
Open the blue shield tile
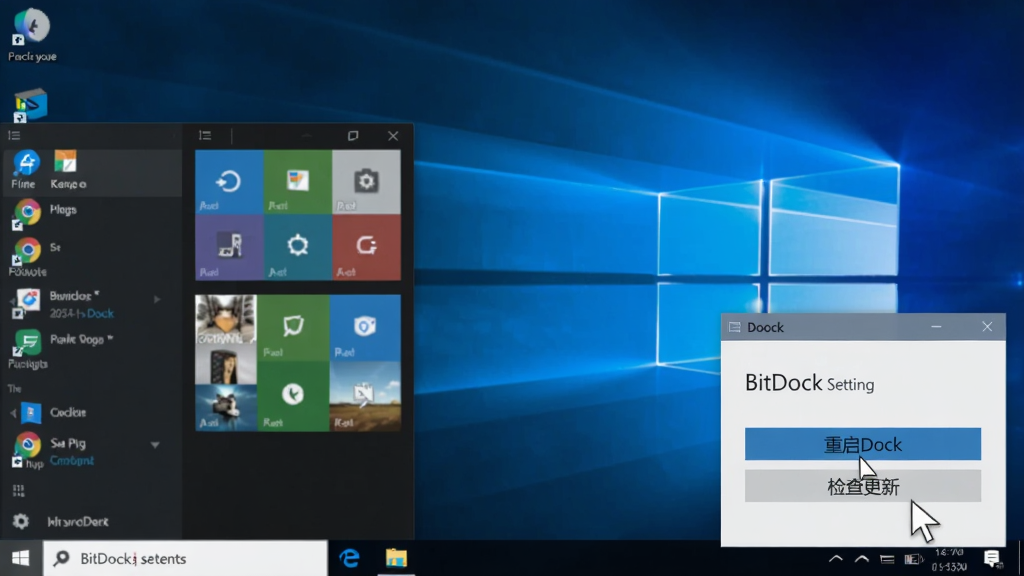pyautogui.click(x=365, y=327)
